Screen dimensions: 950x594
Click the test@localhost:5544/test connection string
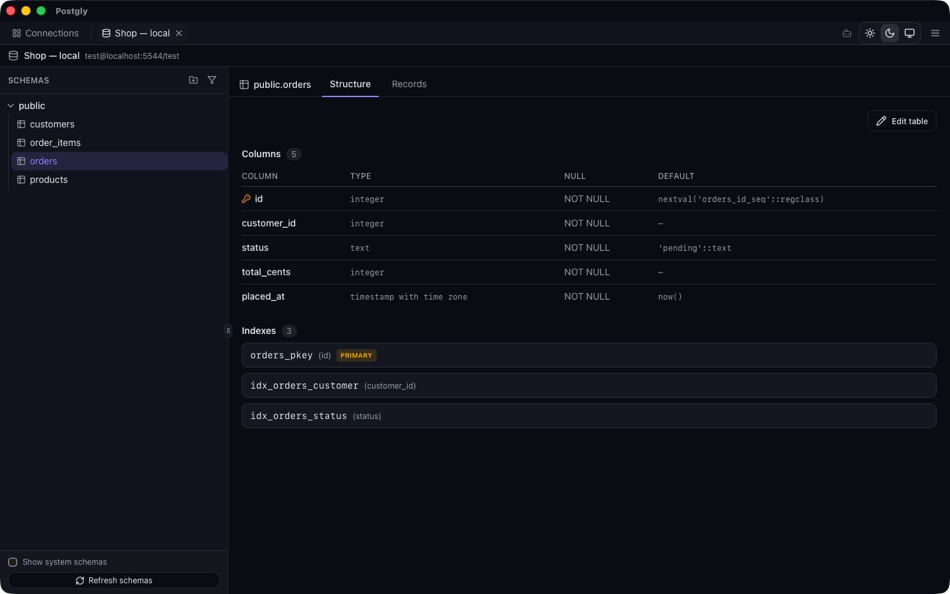tap(132, 56)
